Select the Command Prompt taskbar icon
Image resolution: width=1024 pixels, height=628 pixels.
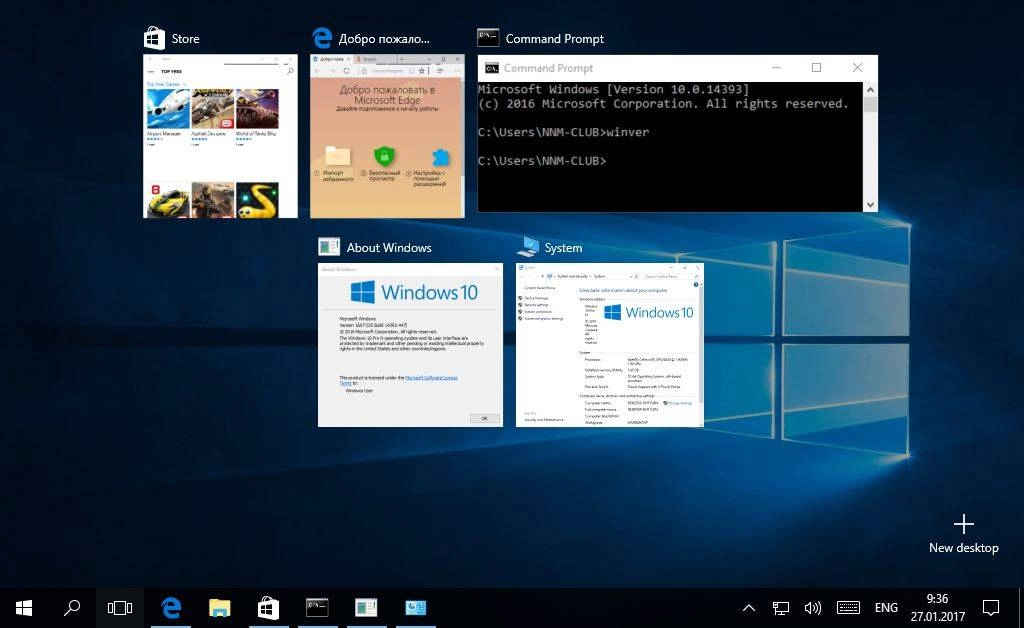coord(317,608)
